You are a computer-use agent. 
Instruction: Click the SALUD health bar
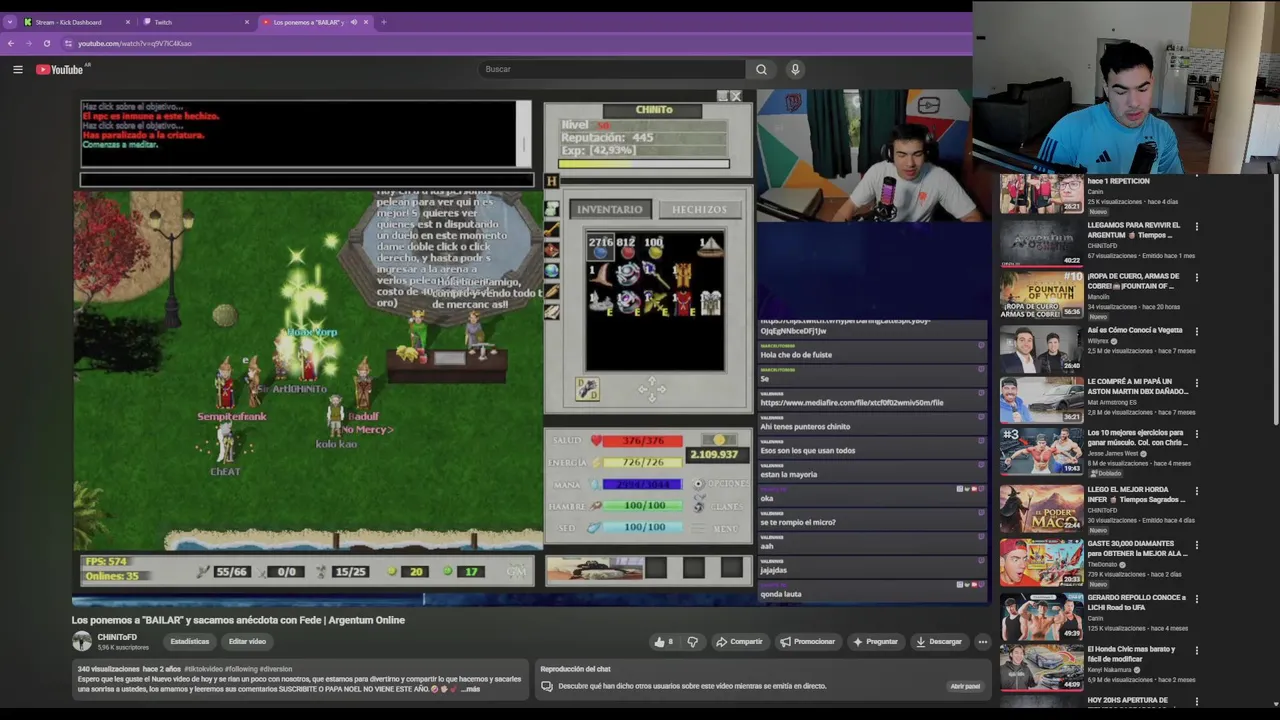(642, 441)
